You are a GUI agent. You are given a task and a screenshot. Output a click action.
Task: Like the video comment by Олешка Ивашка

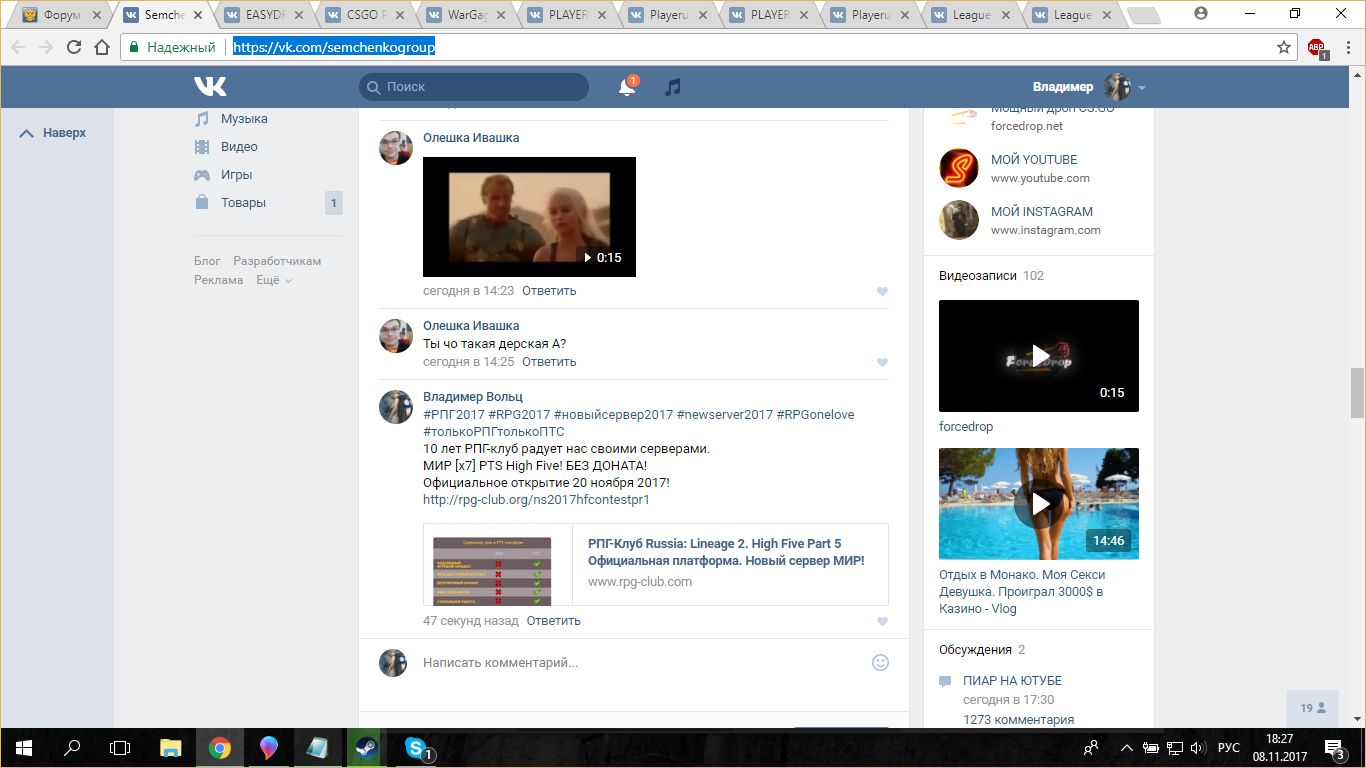coord(882,292)
